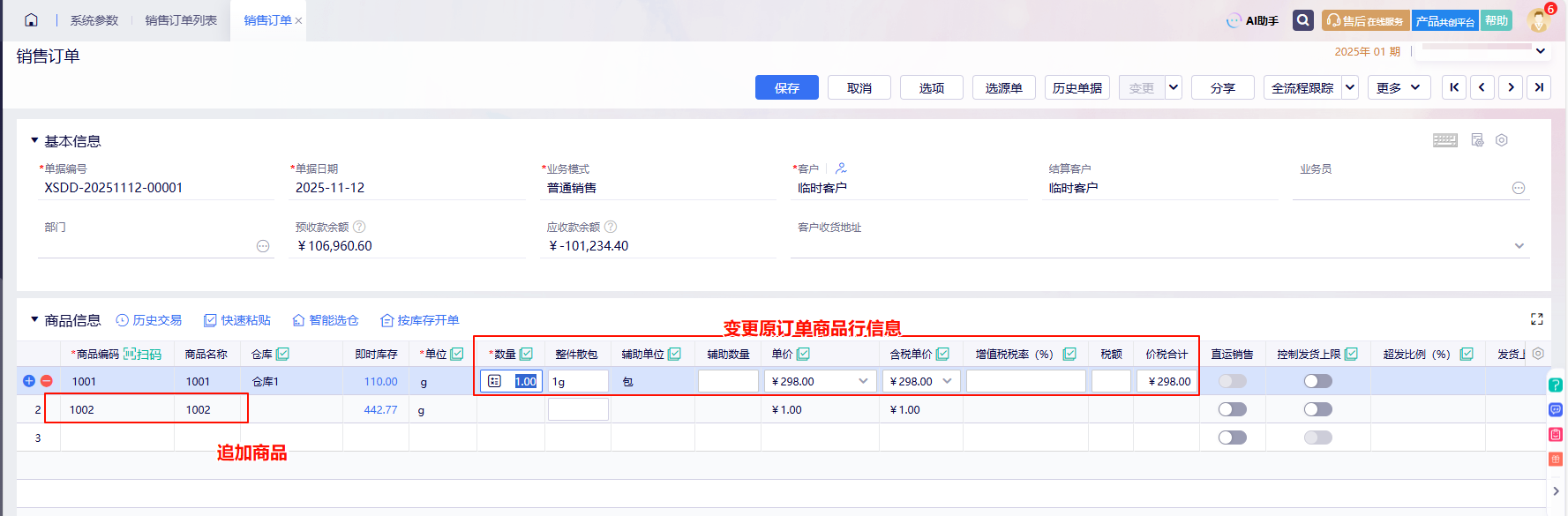Toggle the 仓库 column header checkbox
This screenshot has width=1568, height=516.
pos(282,354)
